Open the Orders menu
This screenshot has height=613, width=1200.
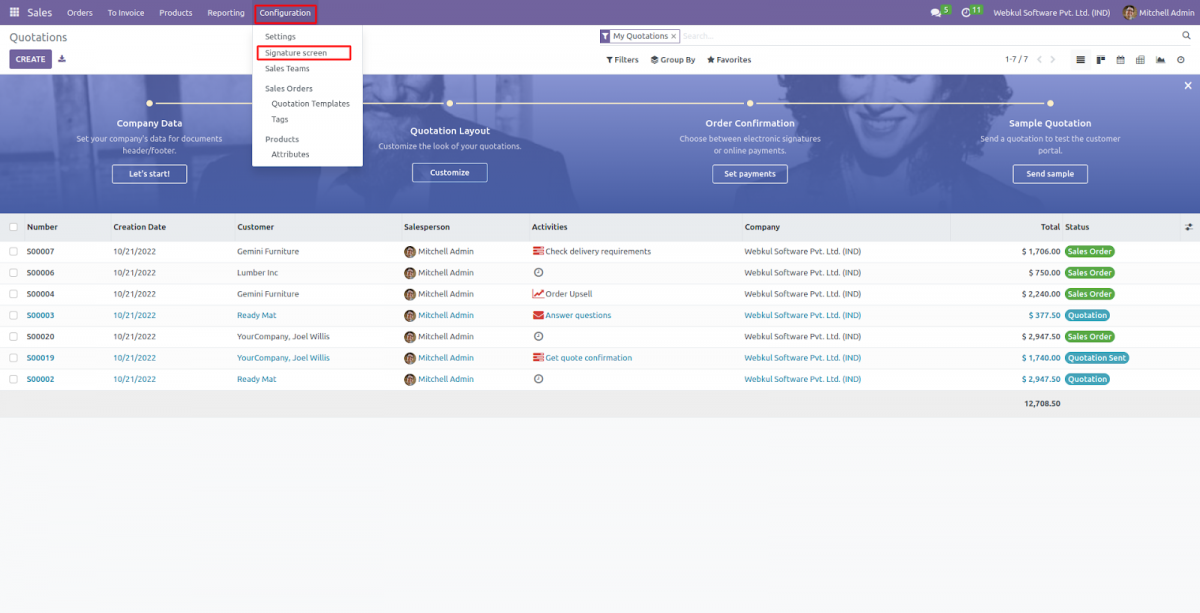(x=80, y=13)
